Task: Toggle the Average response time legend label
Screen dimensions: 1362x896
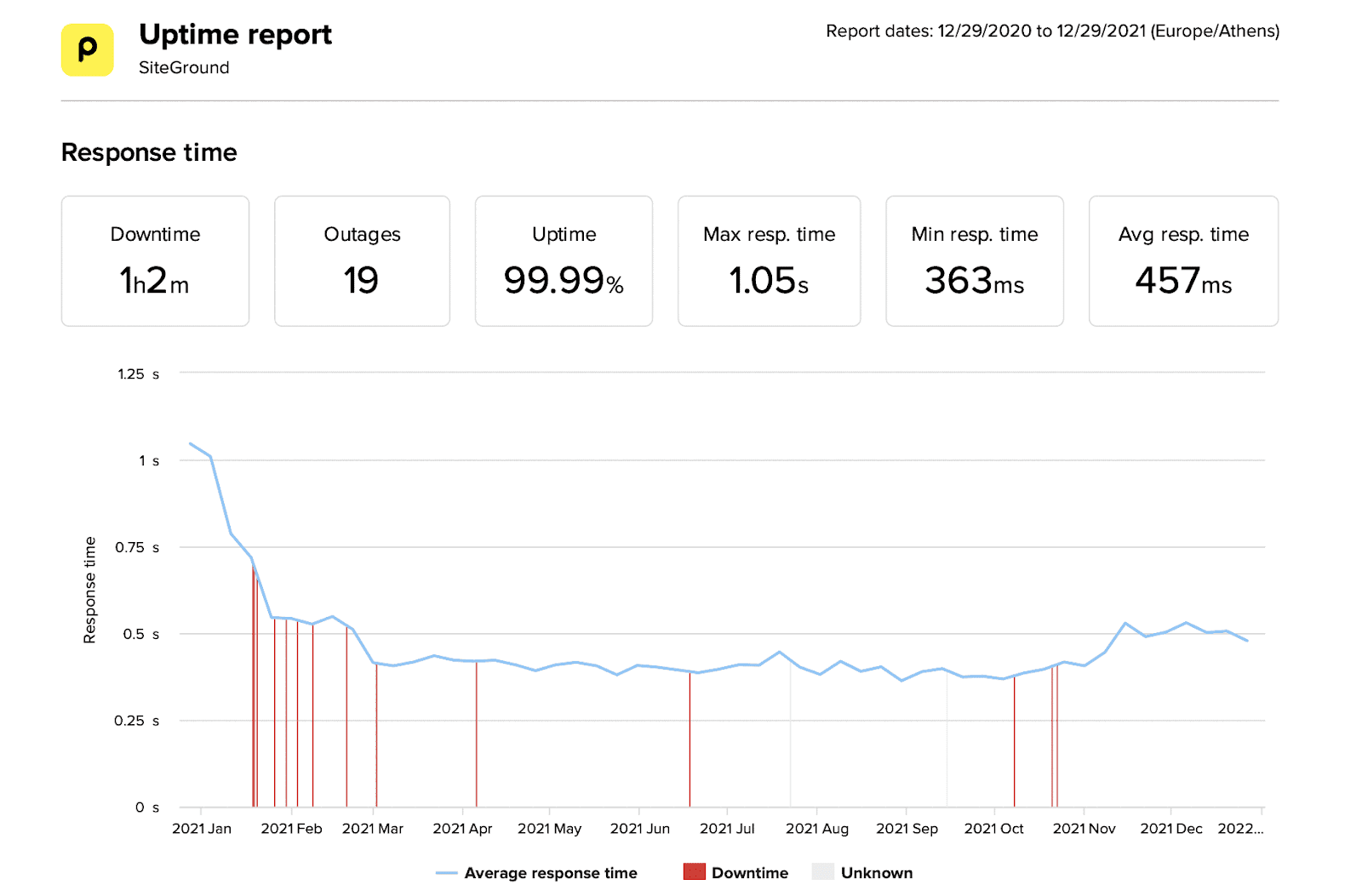Action: coord(551,873)
